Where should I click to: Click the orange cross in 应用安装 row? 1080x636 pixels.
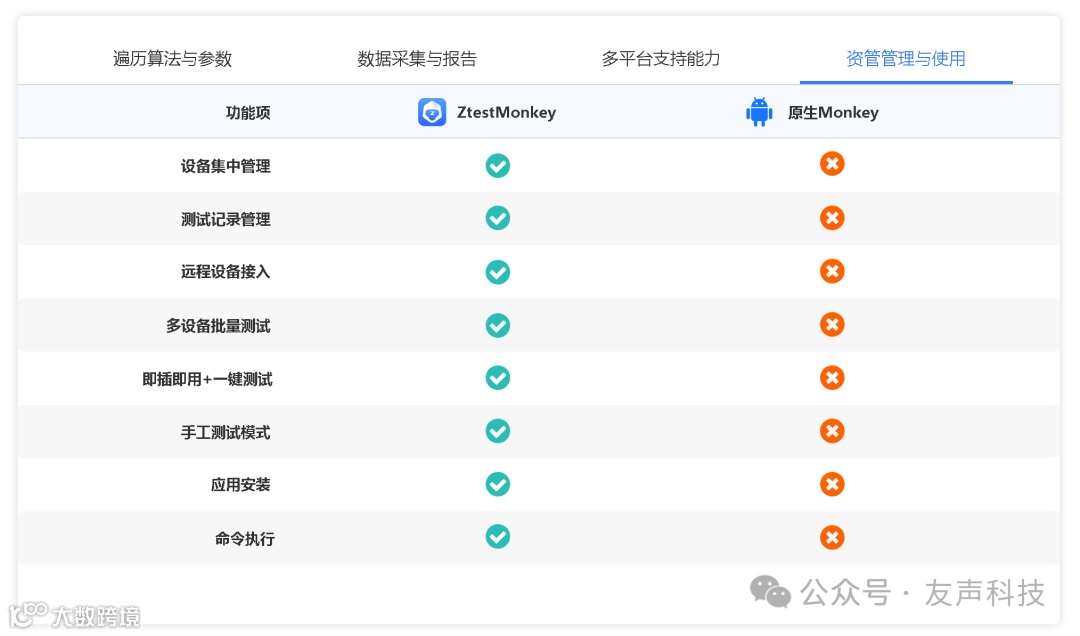[832, 484]
